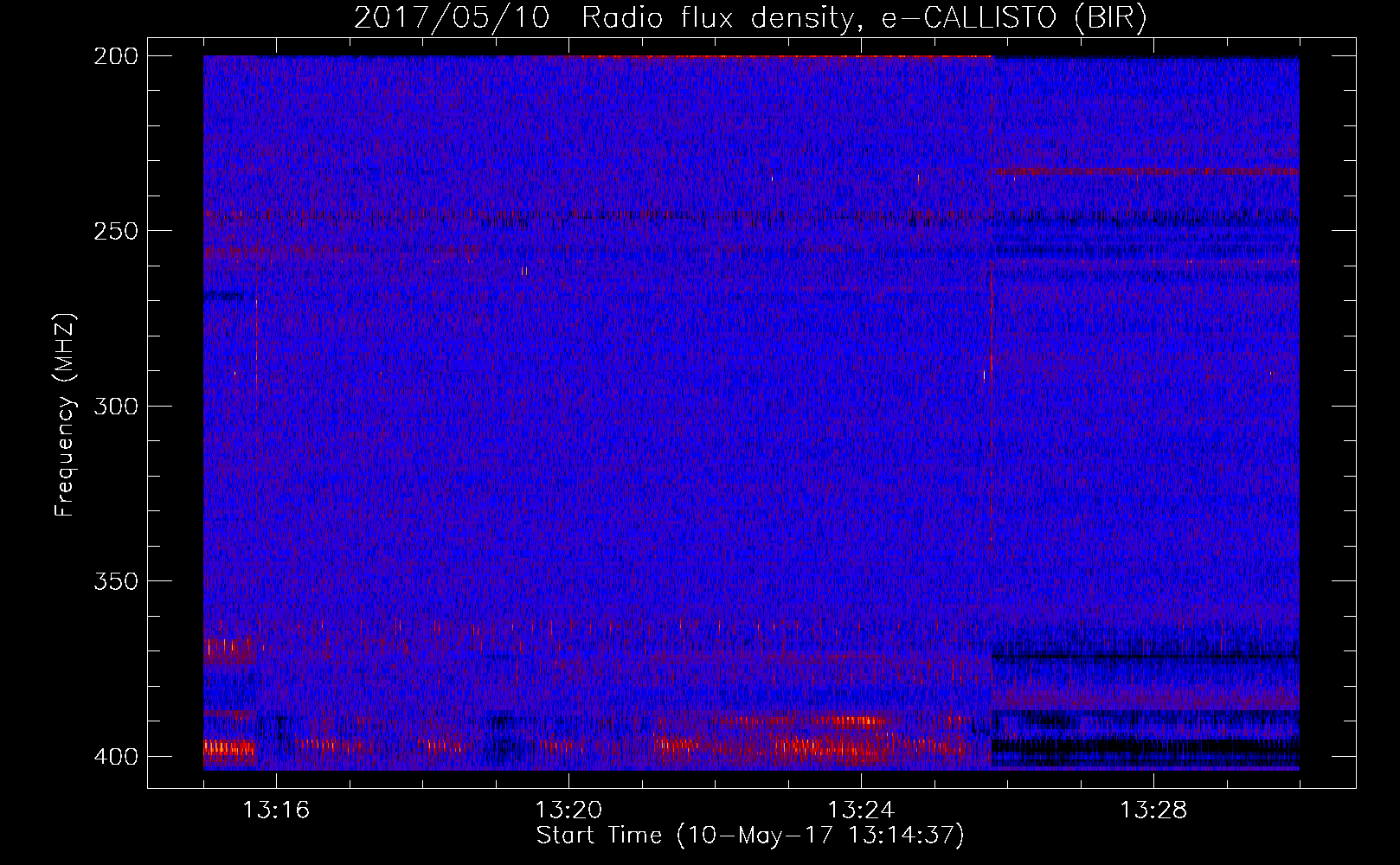Click the plot title '2017/05/10 Radio flux density, e-CALLISTO (BIR)'
This screenshot has width=1400, height=865.
point(750,18)
